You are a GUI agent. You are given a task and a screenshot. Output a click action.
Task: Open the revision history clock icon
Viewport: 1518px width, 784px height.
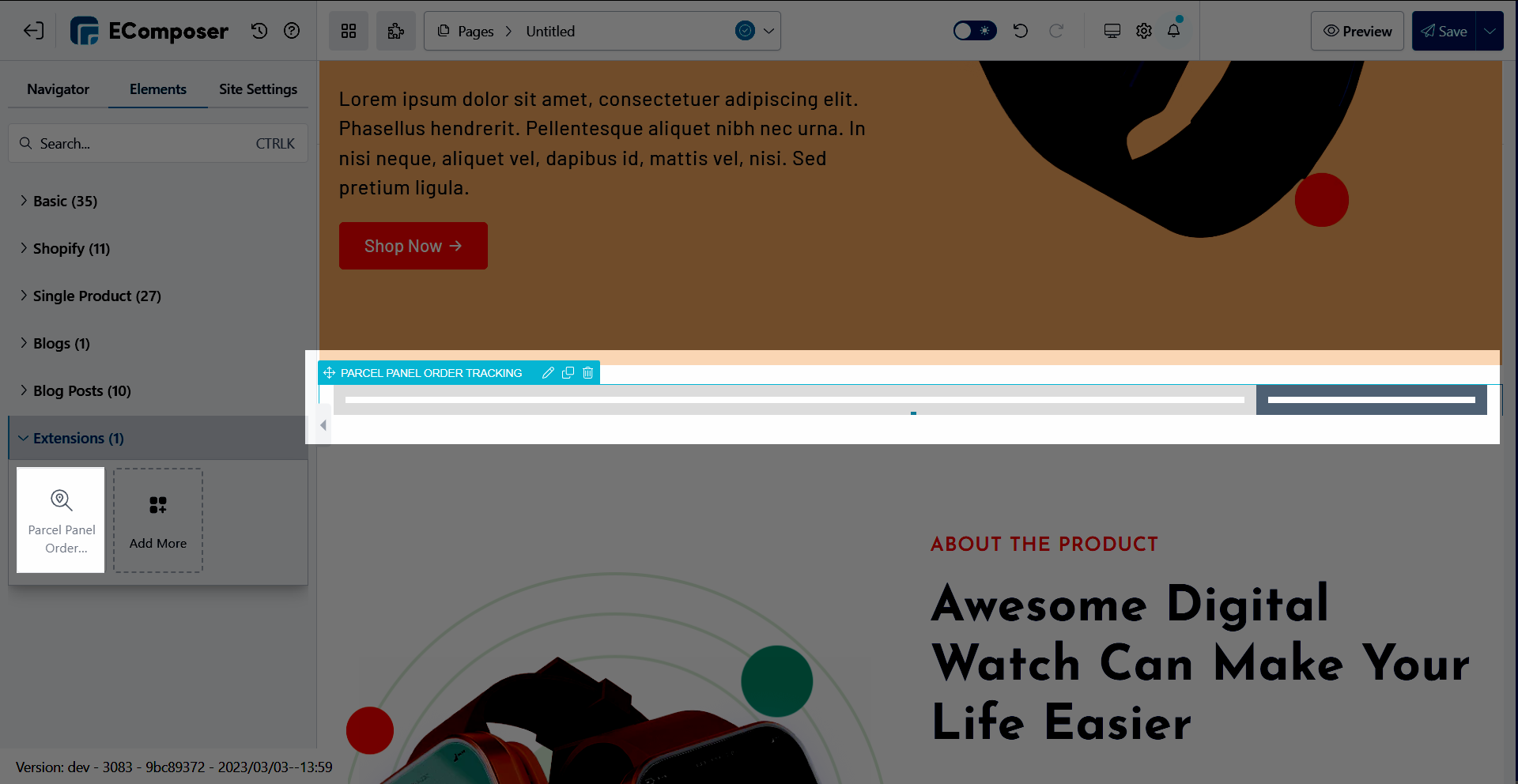259,31
